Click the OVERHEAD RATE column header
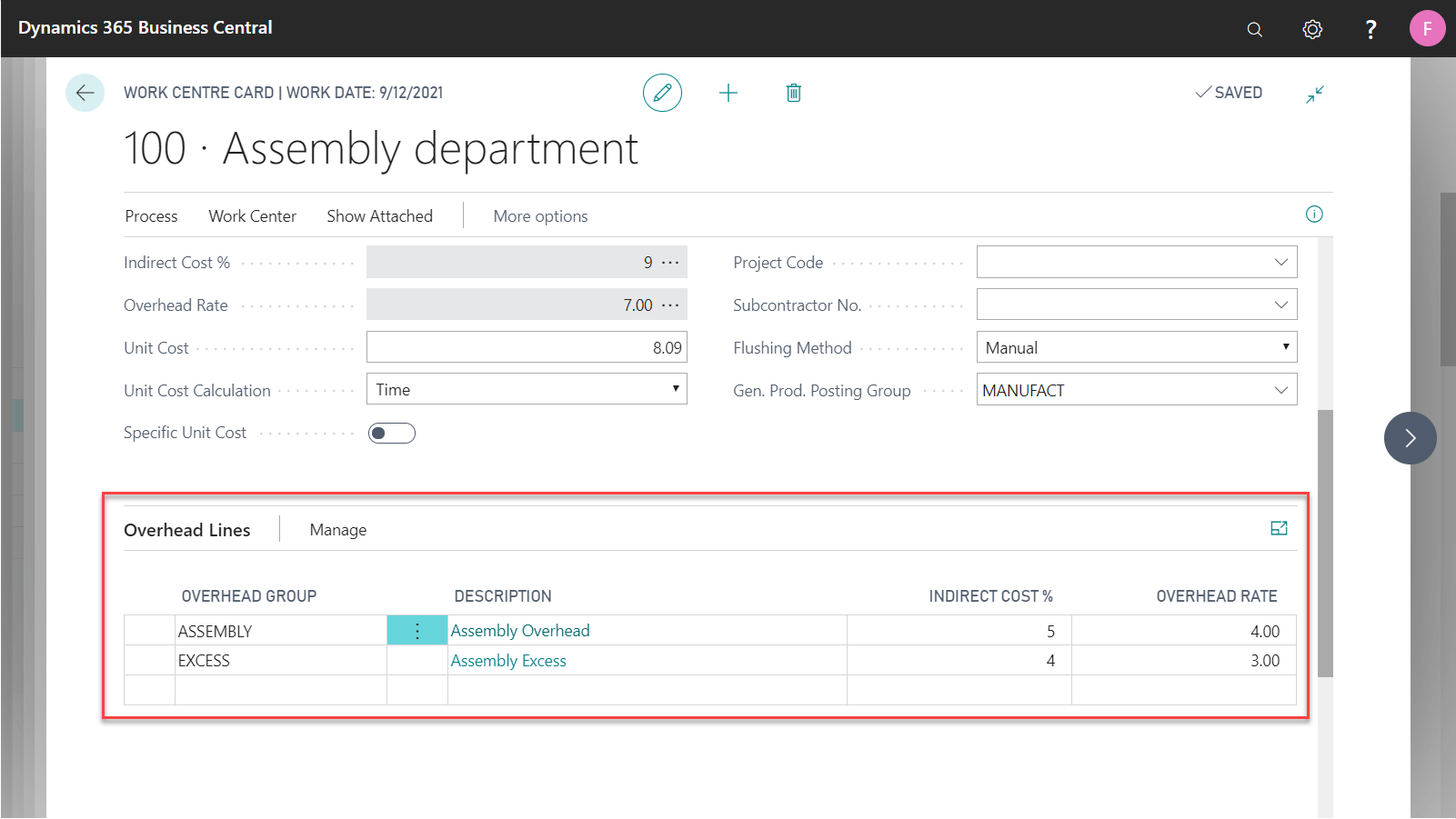1456x819 pixels. tap(1217, 596)
